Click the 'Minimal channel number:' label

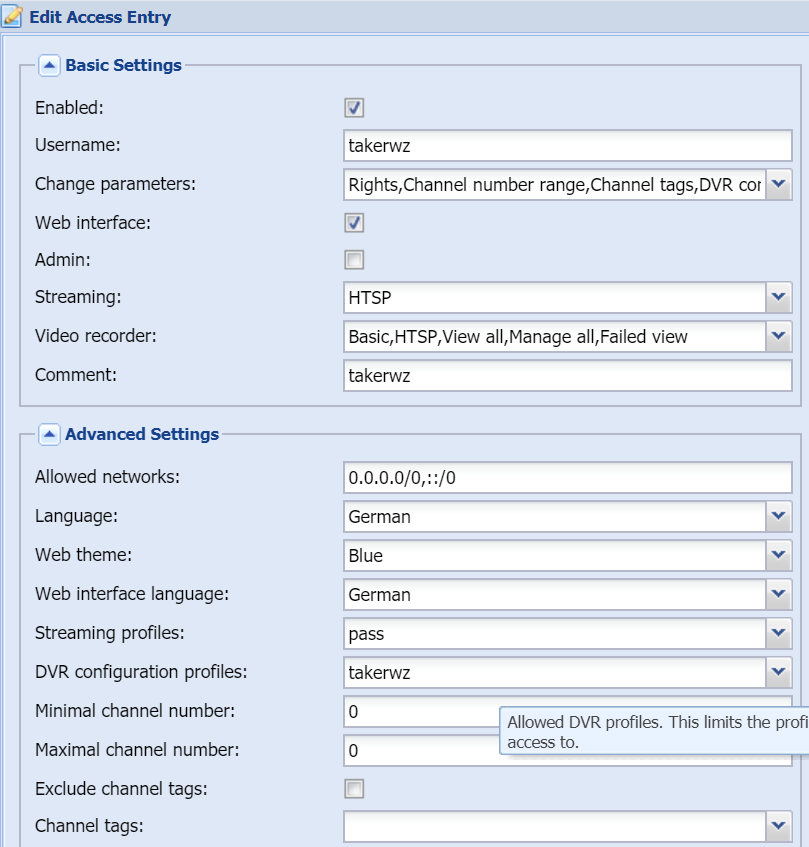[135, 711]
